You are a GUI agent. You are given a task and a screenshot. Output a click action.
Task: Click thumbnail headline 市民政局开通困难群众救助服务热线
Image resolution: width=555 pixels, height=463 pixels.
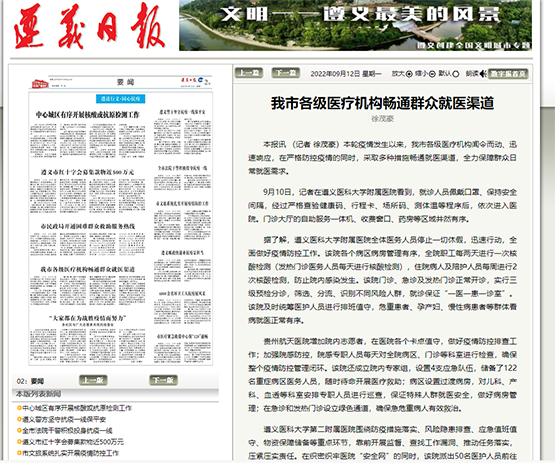[x=87, y=226]
